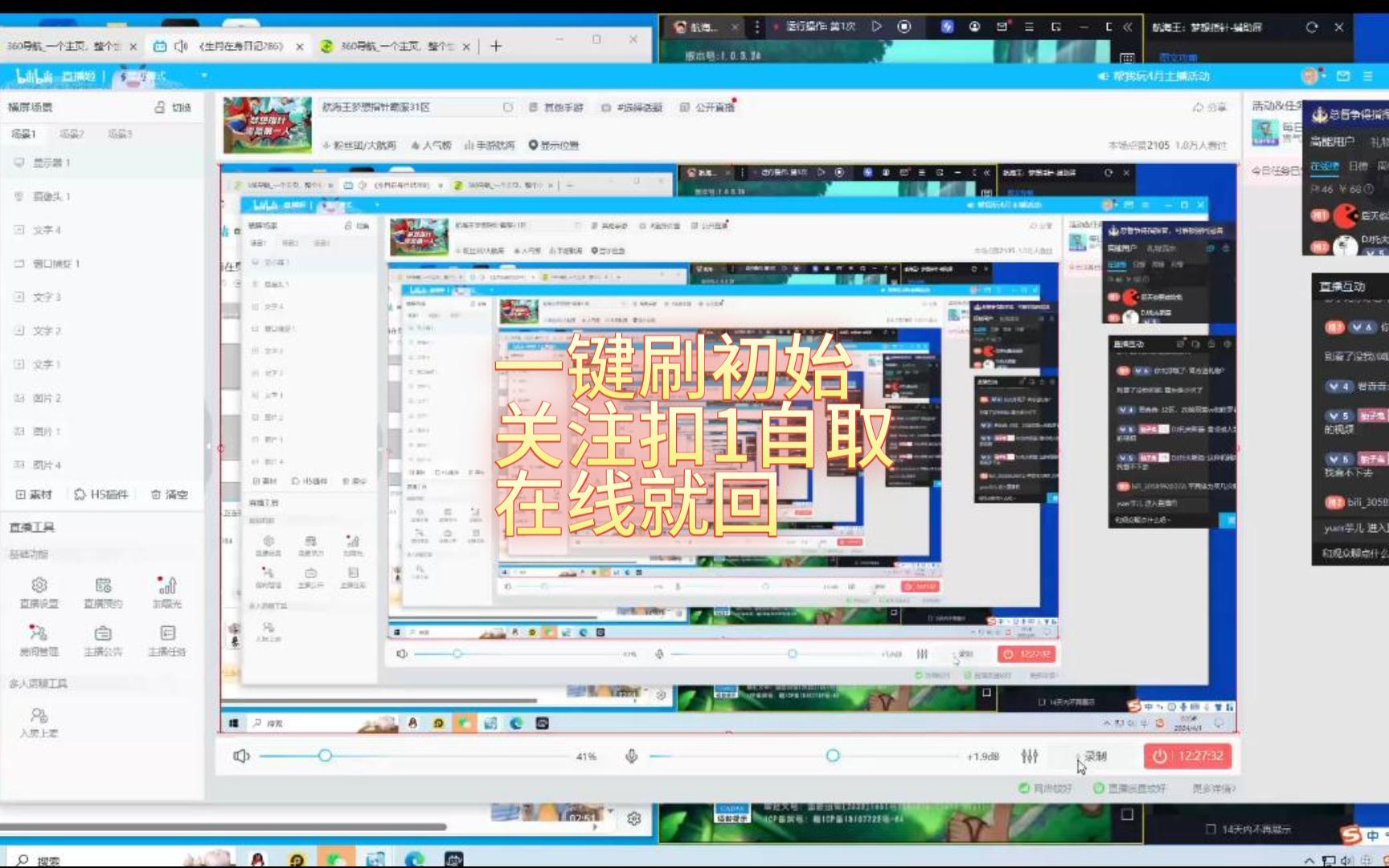Open the exposure boost chart tool
The height and width of the screenshot is (868, 1389).
167,593
